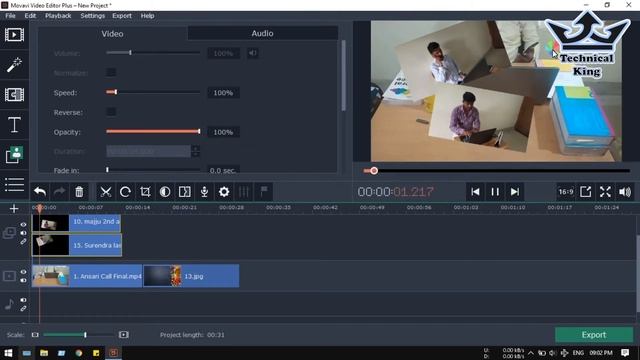Adjust the Duration stepper arrows
640x360 pixels.
196,151
